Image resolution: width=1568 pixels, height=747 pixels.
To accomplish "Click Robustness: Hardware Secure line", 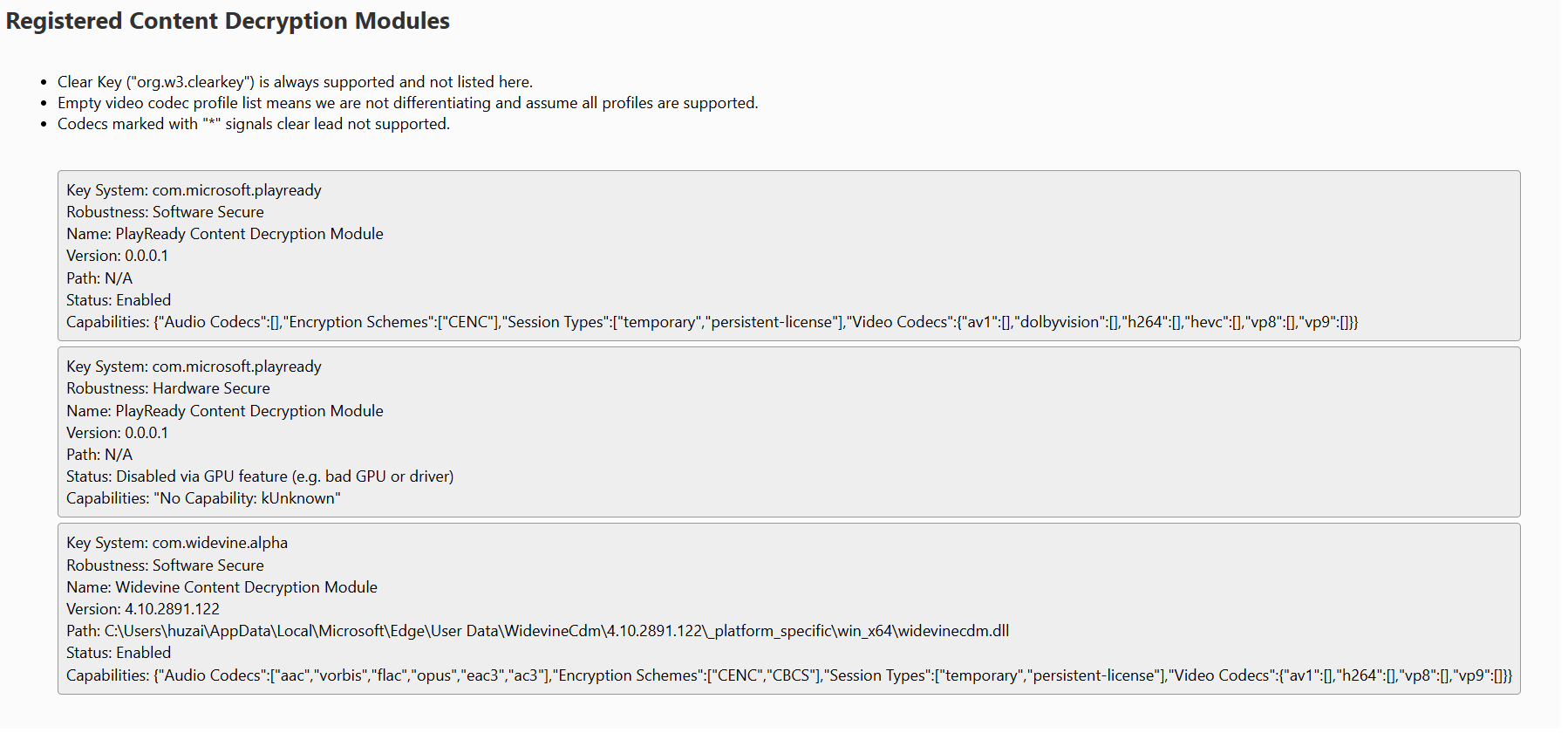I will coord(168,388).
